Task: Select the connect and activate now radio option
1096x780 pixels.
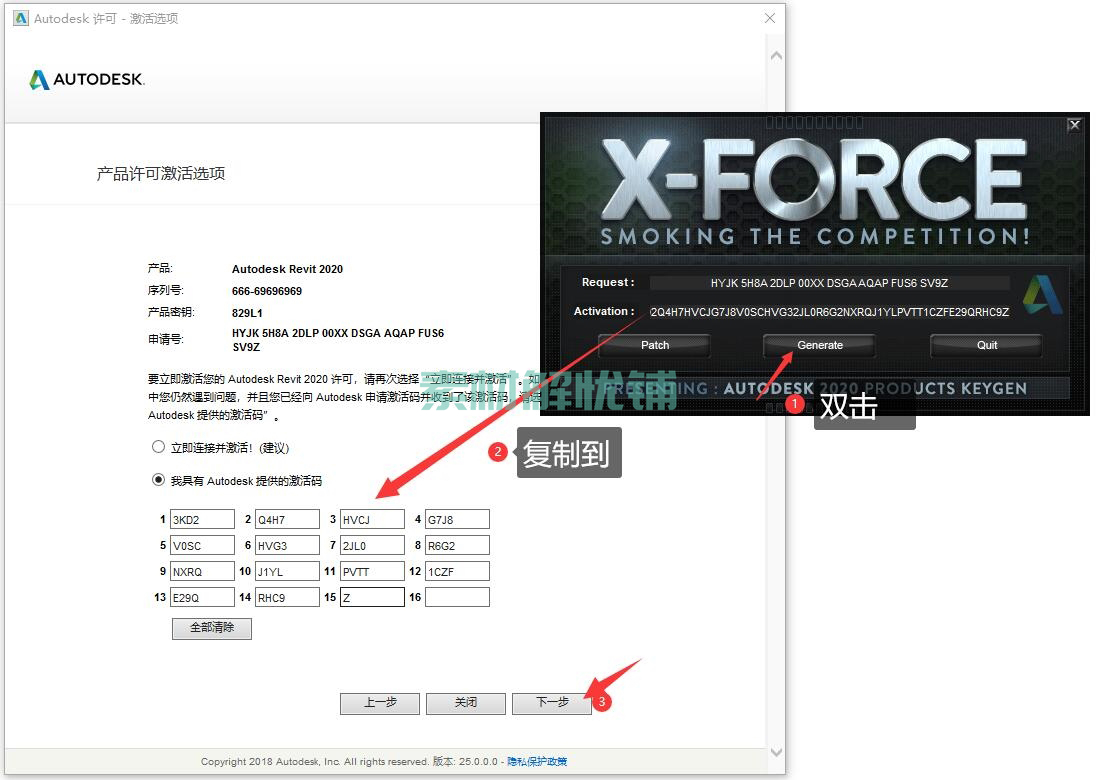Action: 159,447
